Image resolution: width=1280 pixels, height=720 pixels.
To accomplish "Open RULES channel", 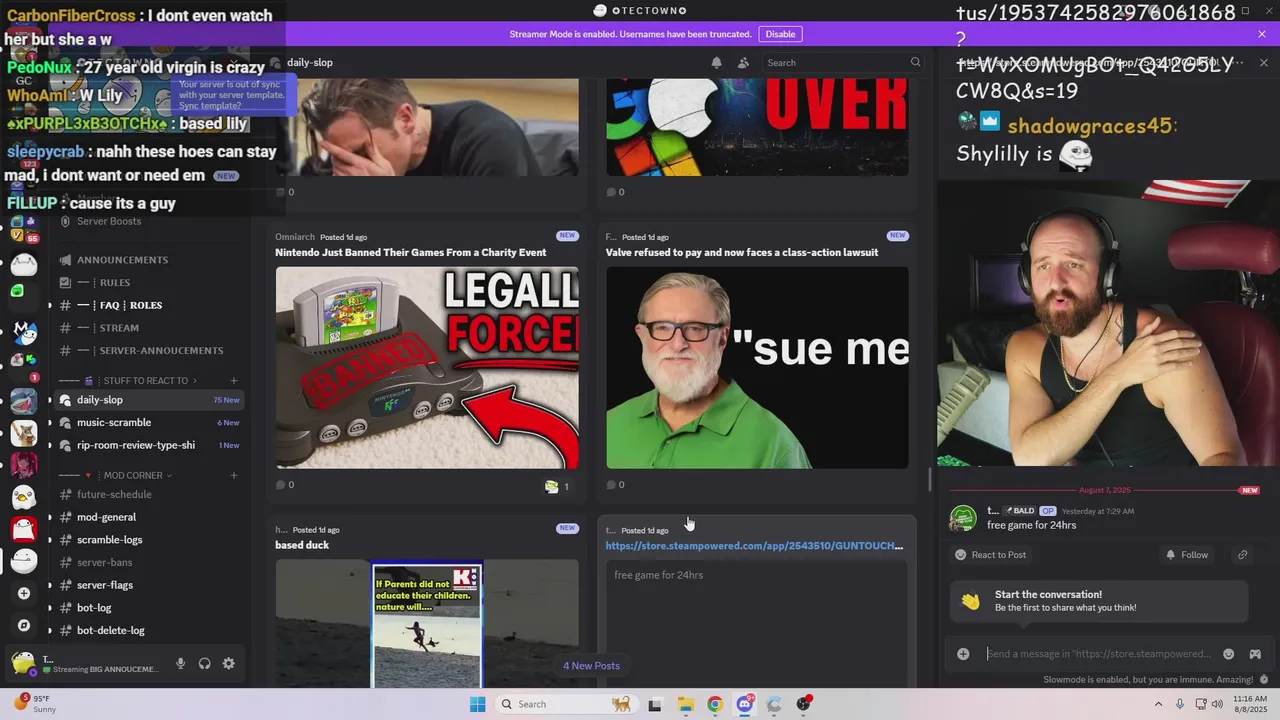I will tap(150, 282).
